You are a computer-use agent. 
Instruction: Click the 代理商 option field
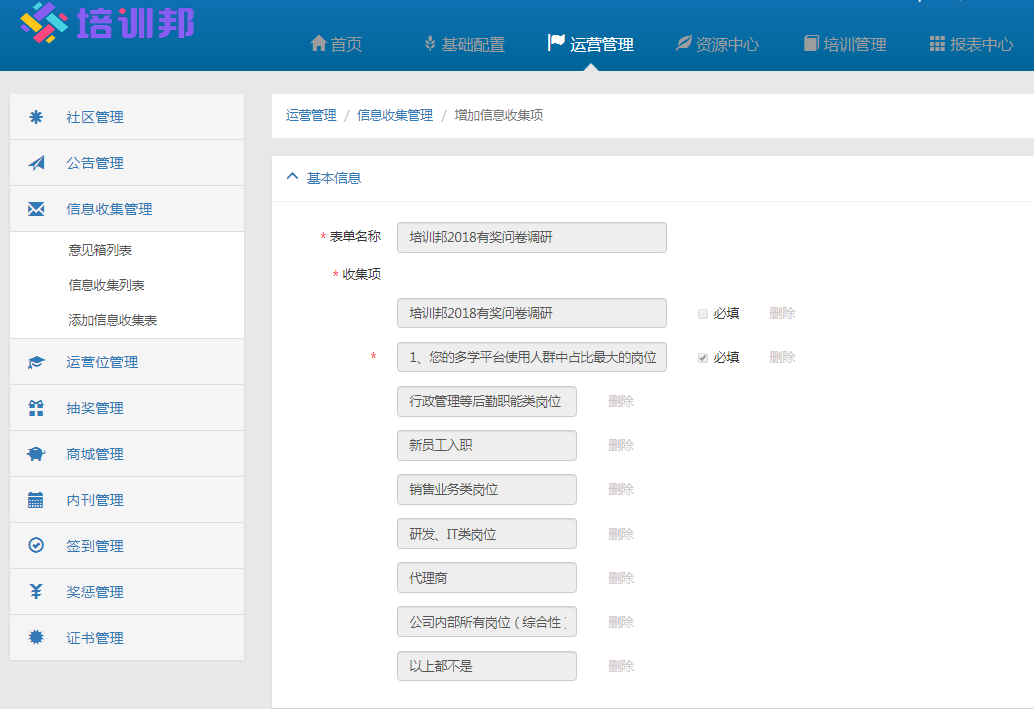click(487, 578)
